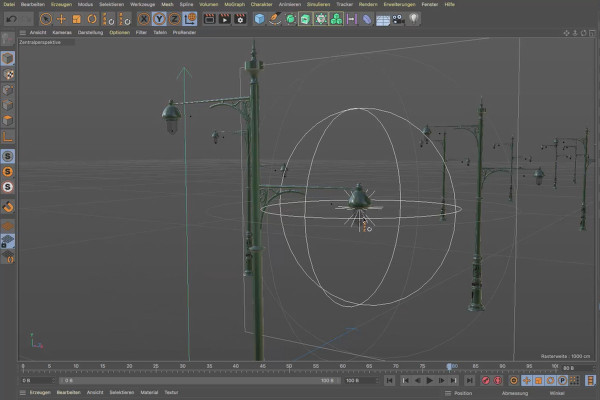
Task: Add a Cube primitive object
Action: 259,19
